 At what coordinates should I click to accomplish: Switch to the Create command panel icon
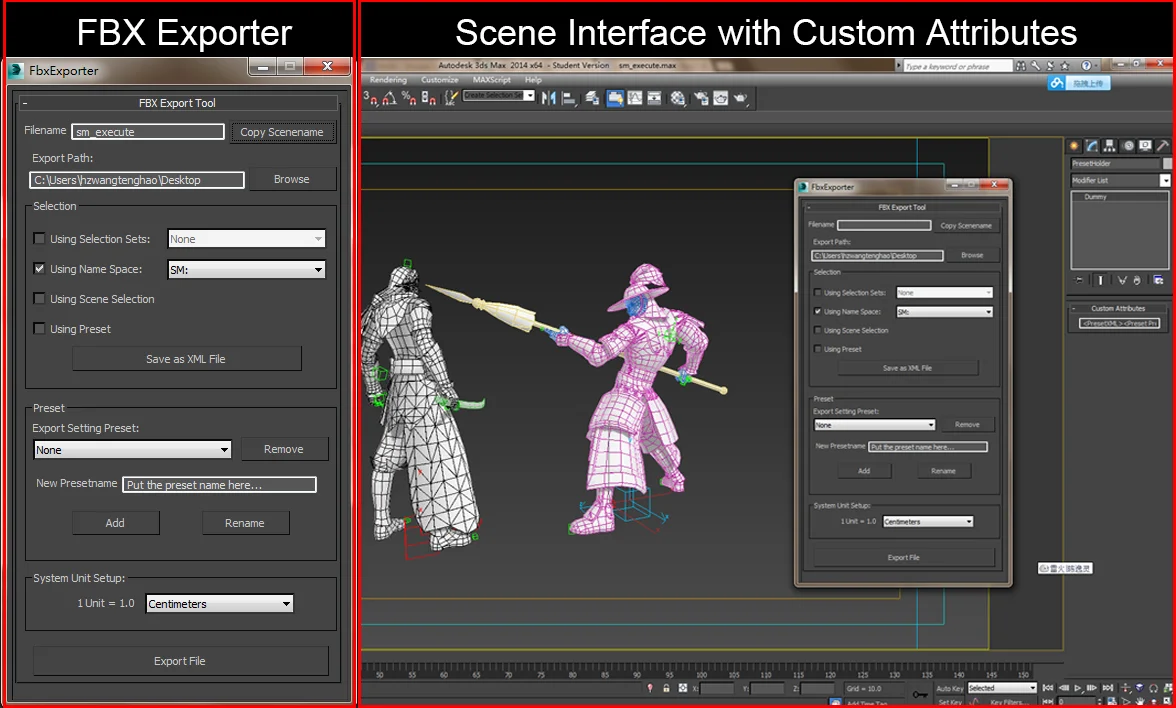click(1074, 146)
